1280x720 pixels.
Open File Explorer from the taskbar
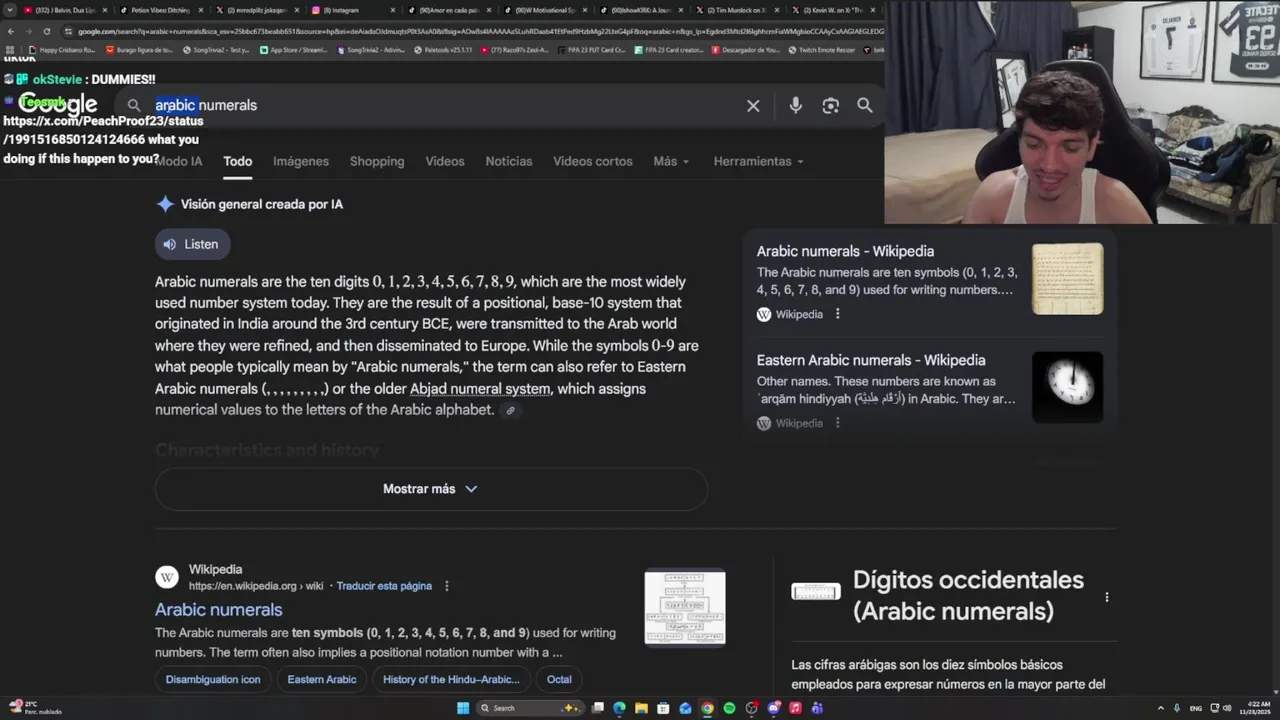click(641, 708)
